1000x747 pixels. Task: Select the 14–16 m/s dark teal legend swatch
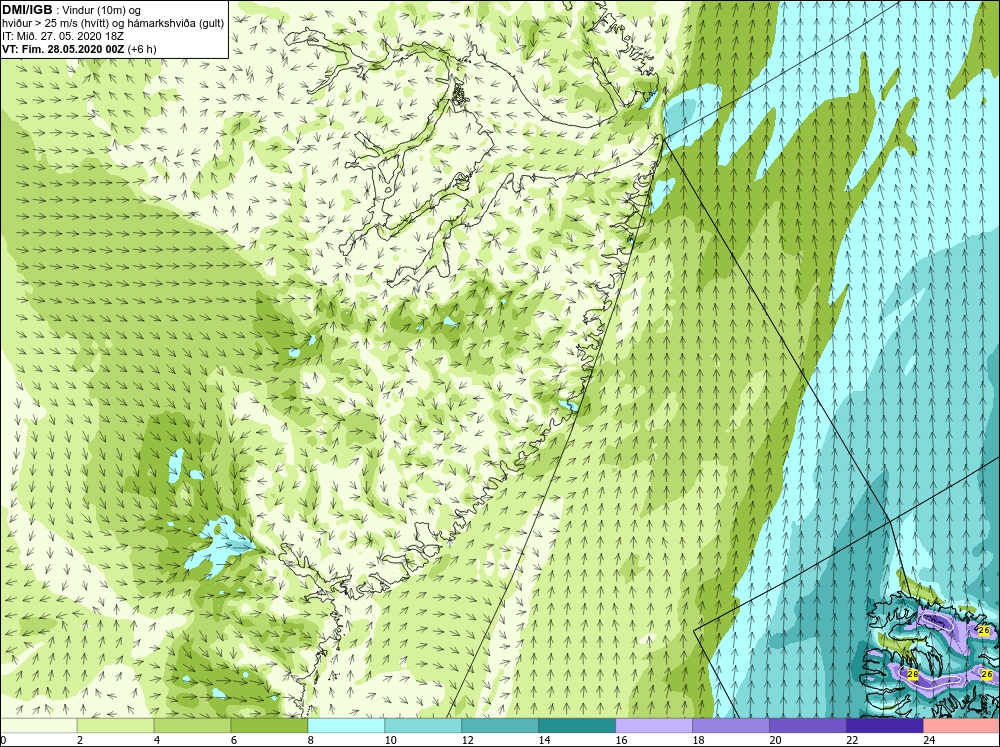577,725
